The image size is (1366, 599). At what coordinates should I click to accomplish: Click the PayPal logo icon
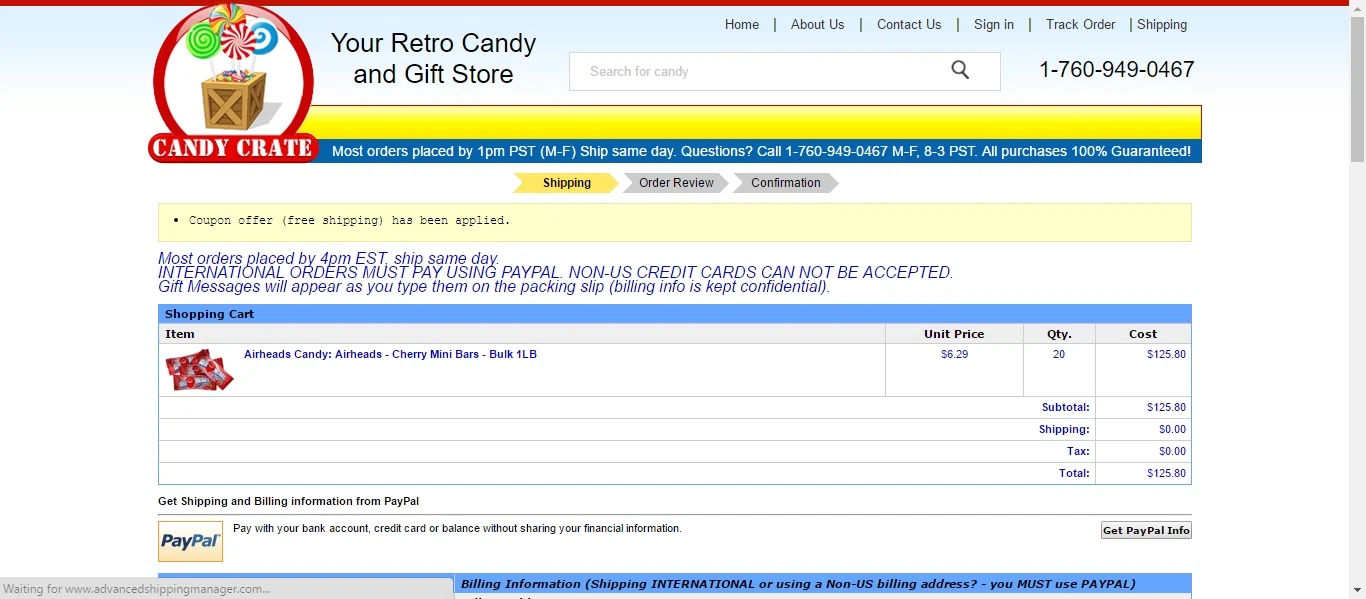click(x=190, y=541)
